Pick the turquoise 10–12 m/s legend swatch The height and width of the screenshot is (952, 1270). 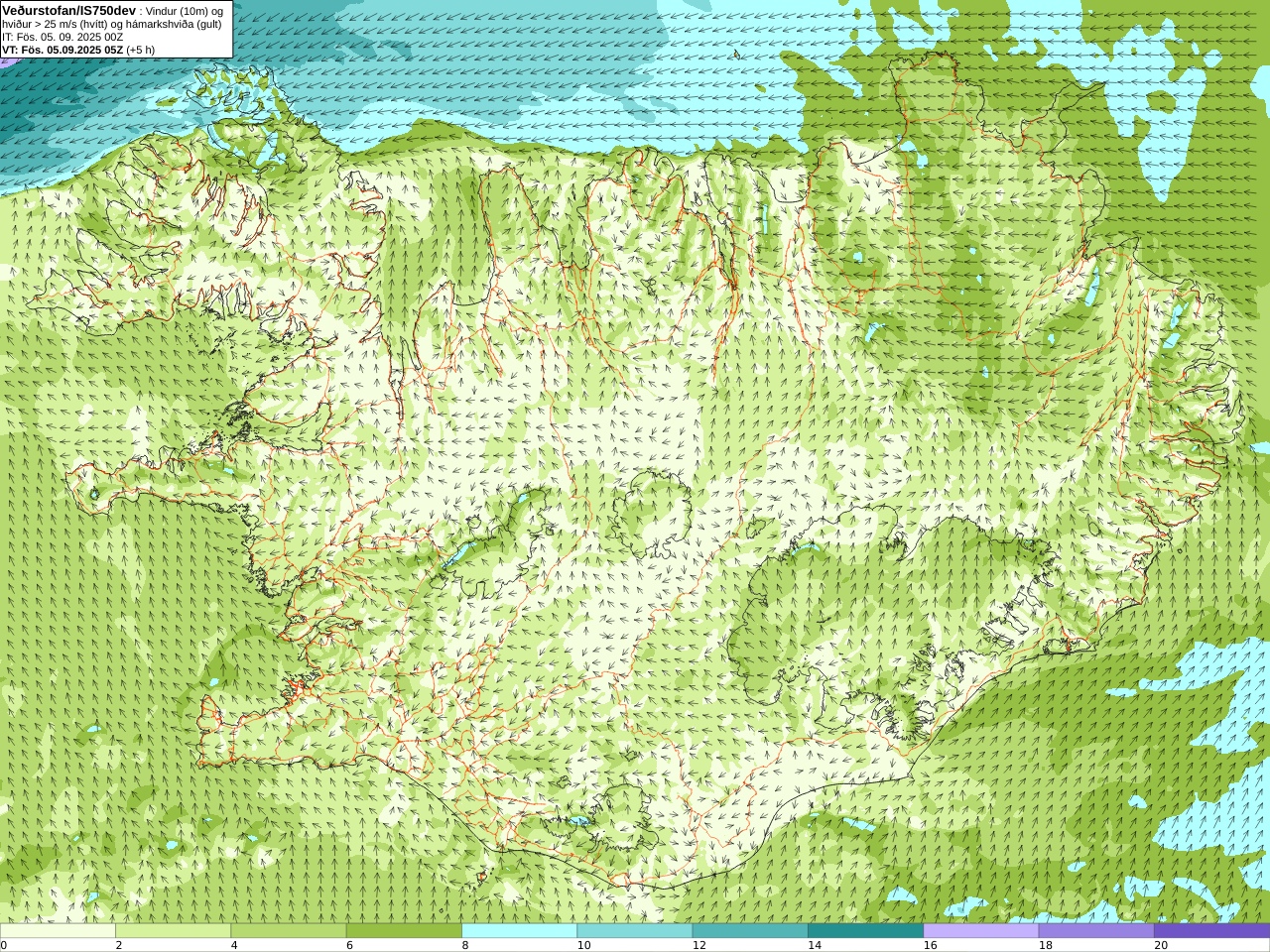[x=634, y=930]
